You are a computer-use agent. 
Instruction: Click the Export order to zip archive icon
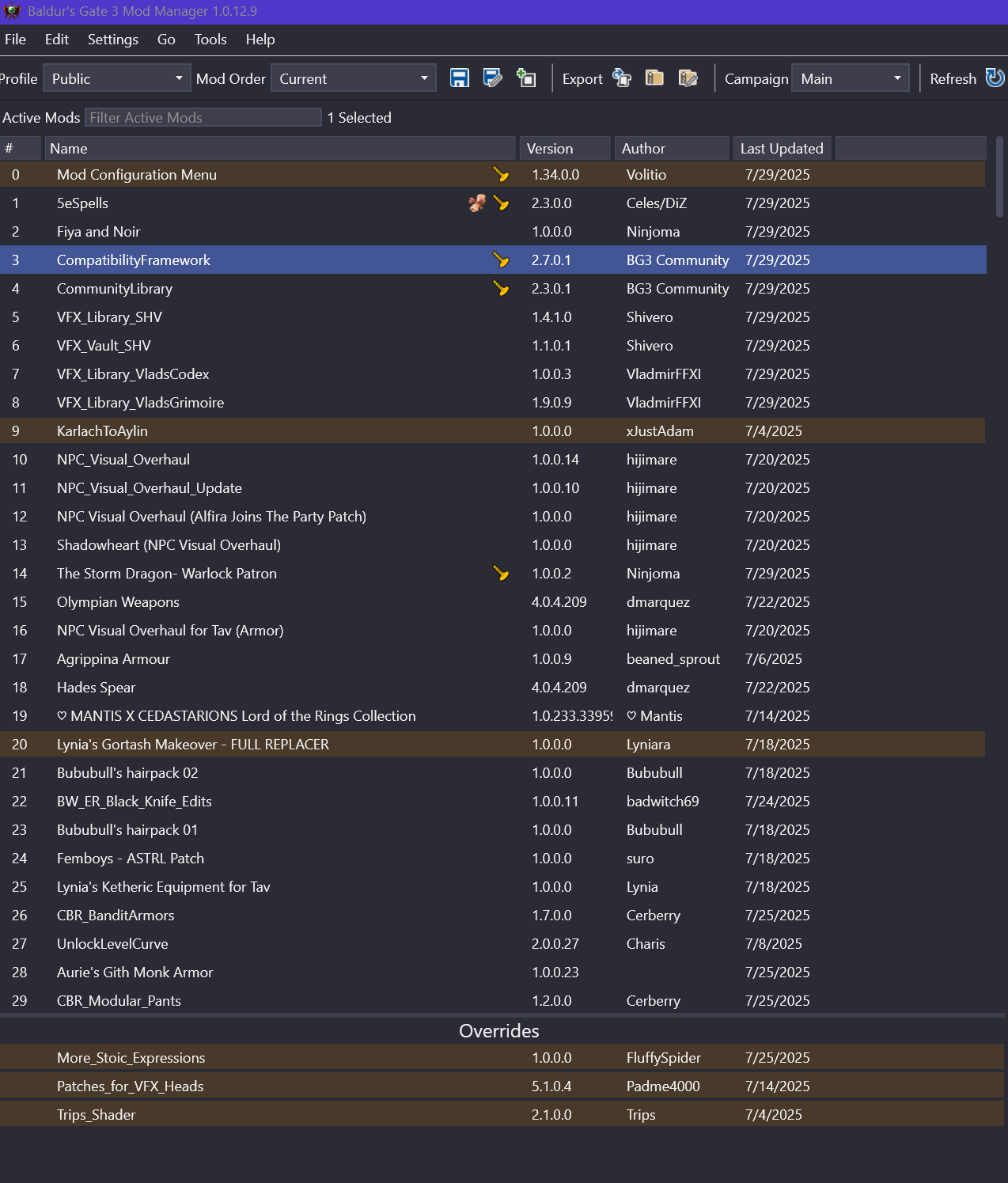tap(654, 78)
